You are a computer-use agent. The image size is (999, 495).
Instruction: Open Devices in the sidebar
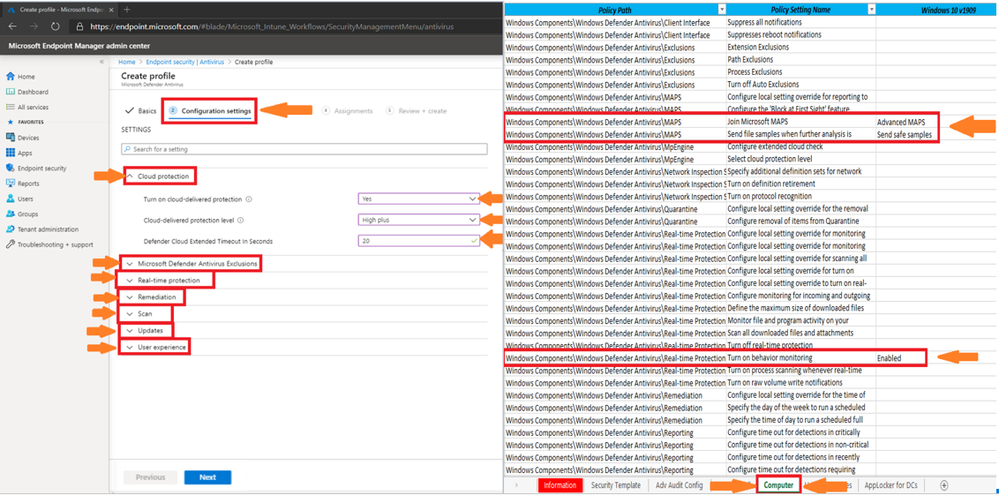(22, 138)
